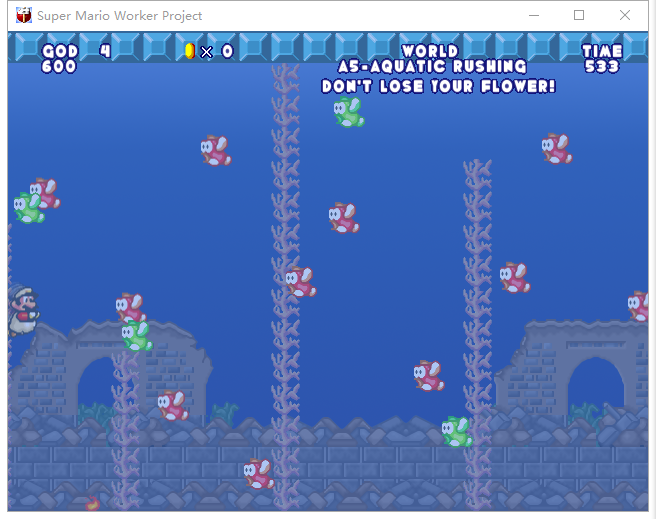Click the red fish on the central seaweed

(x=301, y=282)
